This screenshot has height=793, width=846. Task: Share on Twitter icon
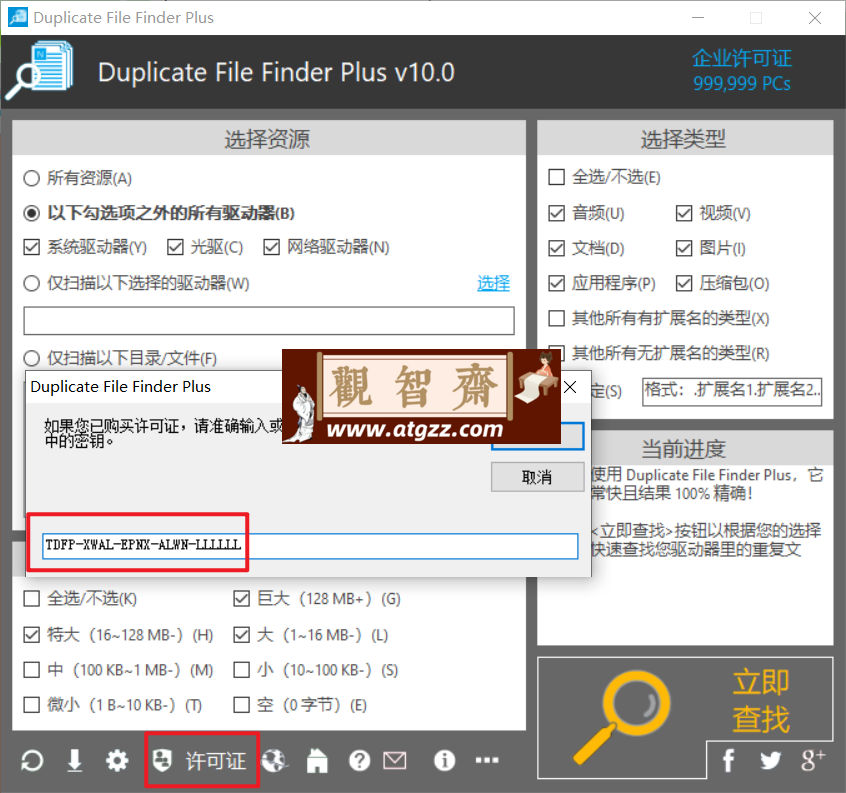click(x=770, y=761)
